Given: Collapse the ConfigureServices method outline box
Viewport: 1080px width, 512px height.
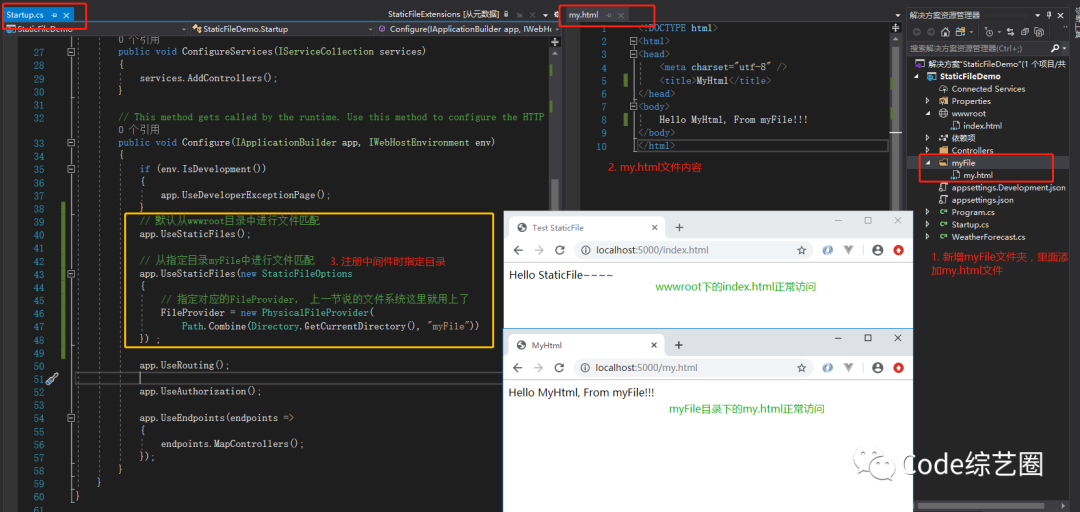Looking at the screenshot, I should click(71, 52).
